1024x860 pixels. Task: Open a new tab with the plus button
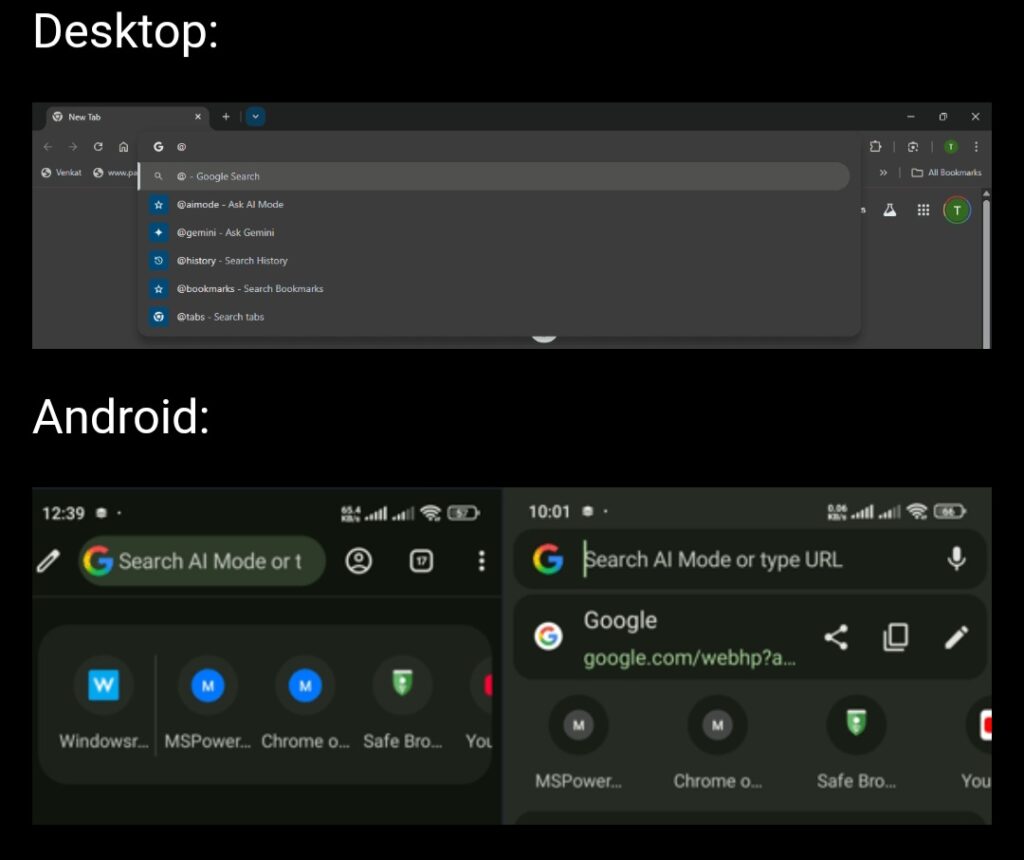pyautogui.click(x=226, y=117)
